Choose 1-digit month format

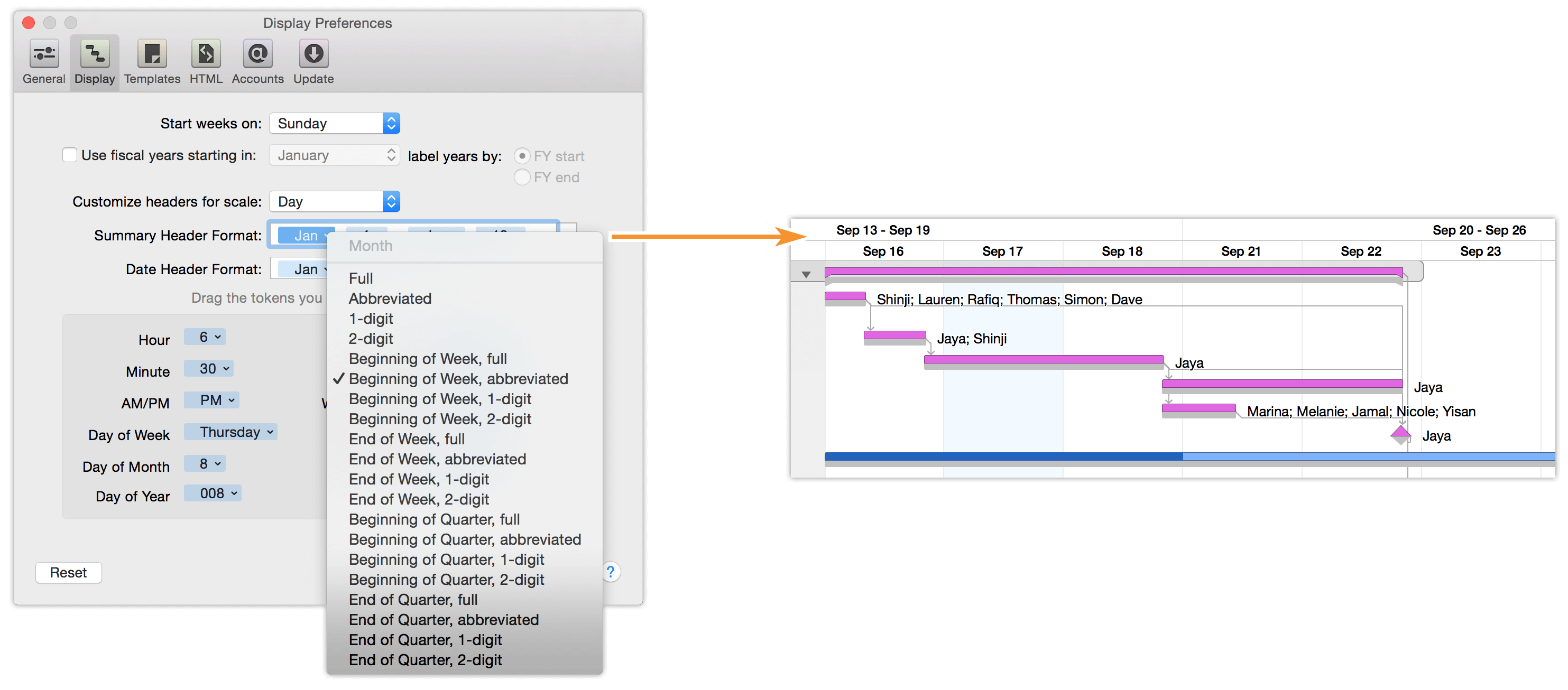[x=465, y=318]
